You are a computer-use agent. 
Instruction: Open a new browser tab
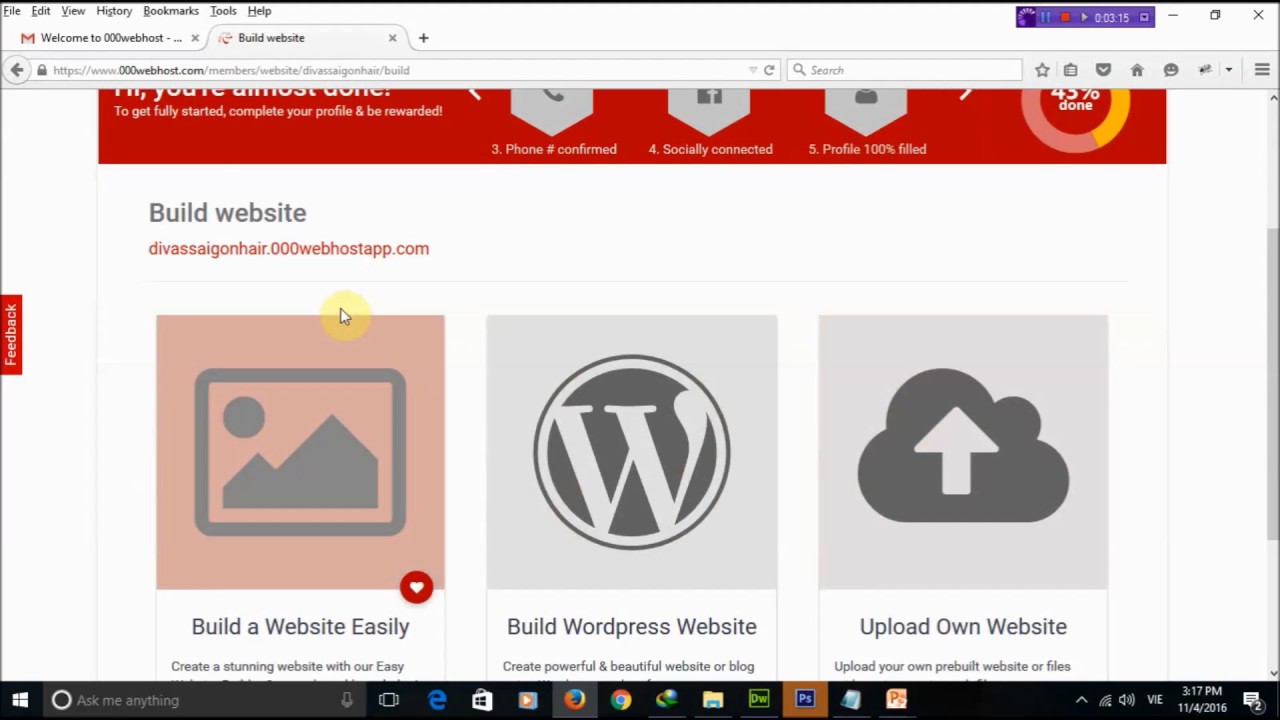coord(423,38)
